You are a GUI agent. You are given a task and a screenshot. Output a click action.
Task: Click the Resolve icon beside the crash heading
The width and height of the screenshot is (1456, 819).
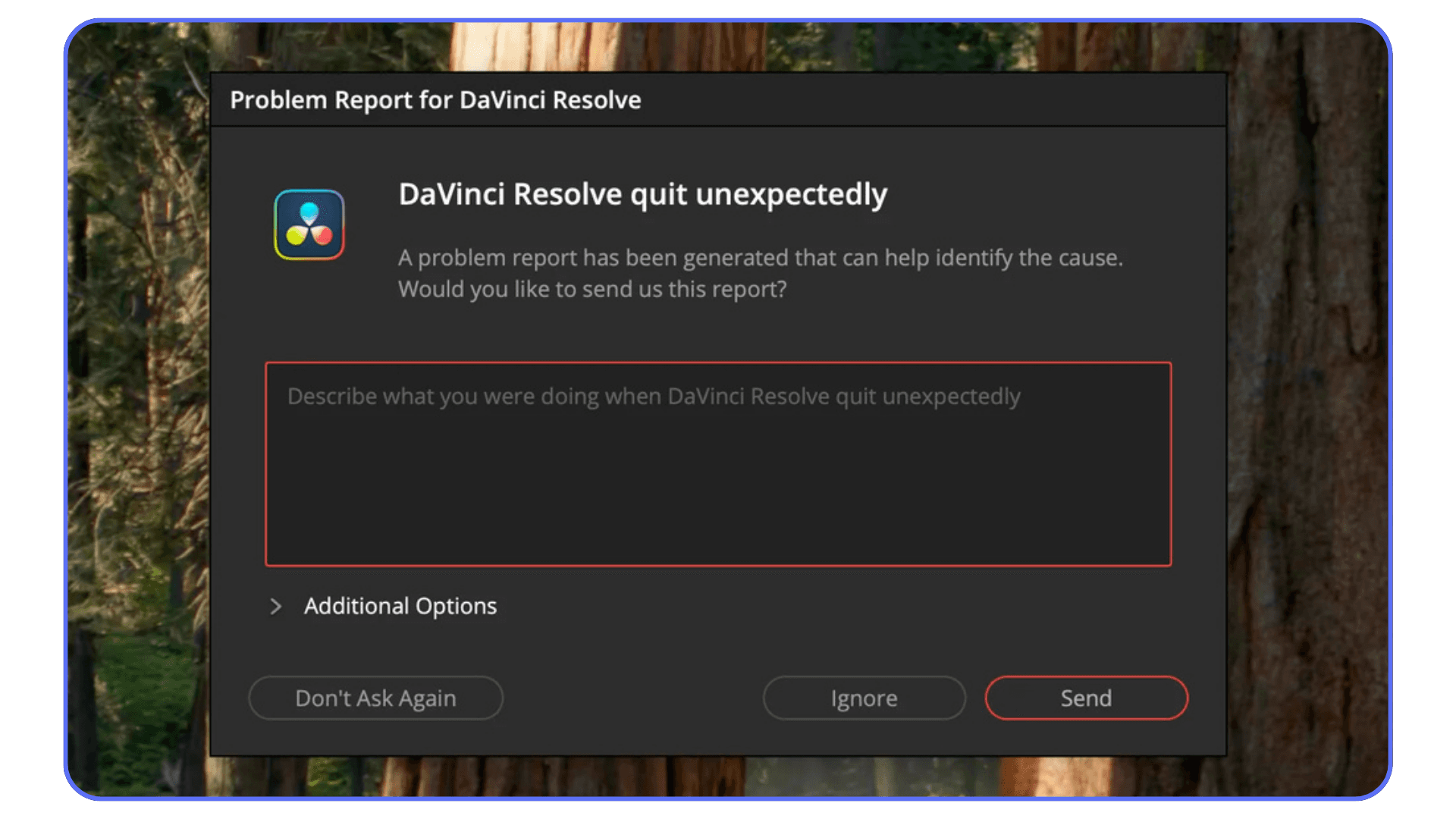point(309,225)
